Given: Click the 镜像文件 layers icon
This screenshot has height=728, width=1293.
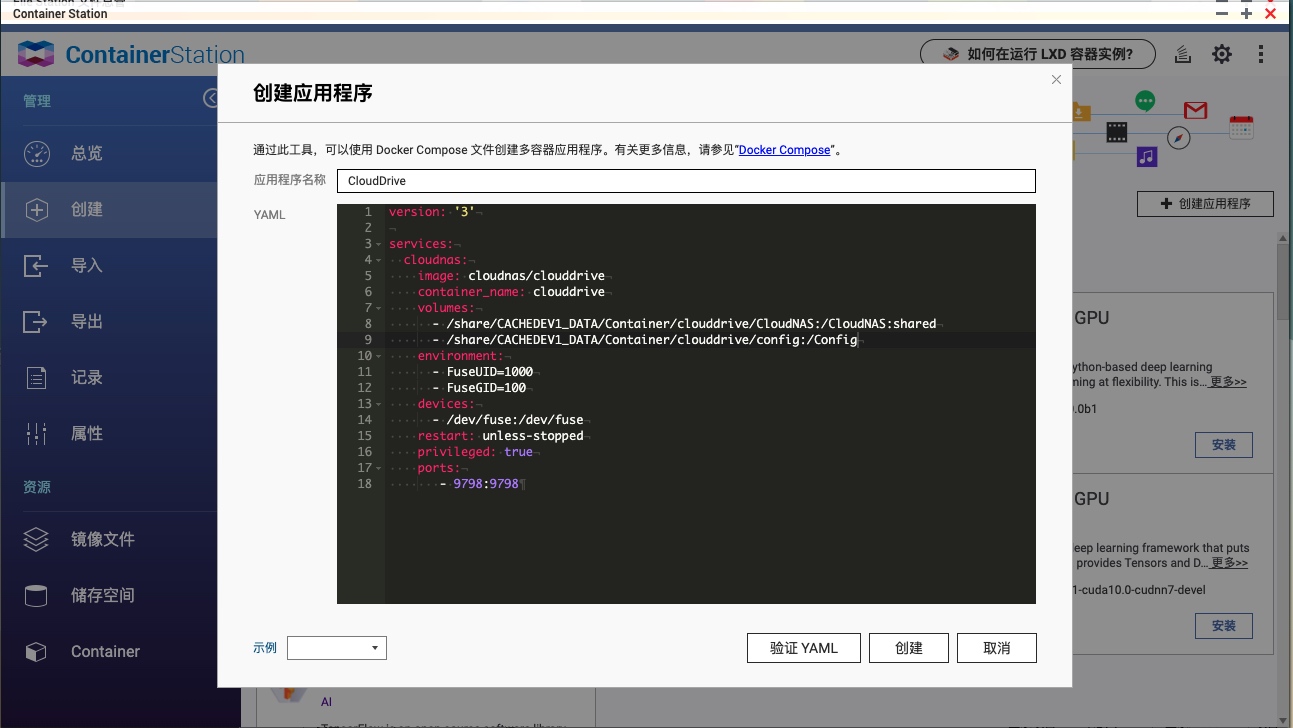Looking at the screenshot, I should click(36, 540).
